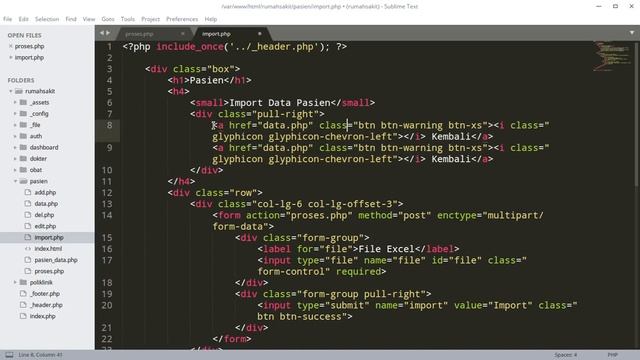
Task: Click the code file icon of index.html
Action: (x=28, y=249)
